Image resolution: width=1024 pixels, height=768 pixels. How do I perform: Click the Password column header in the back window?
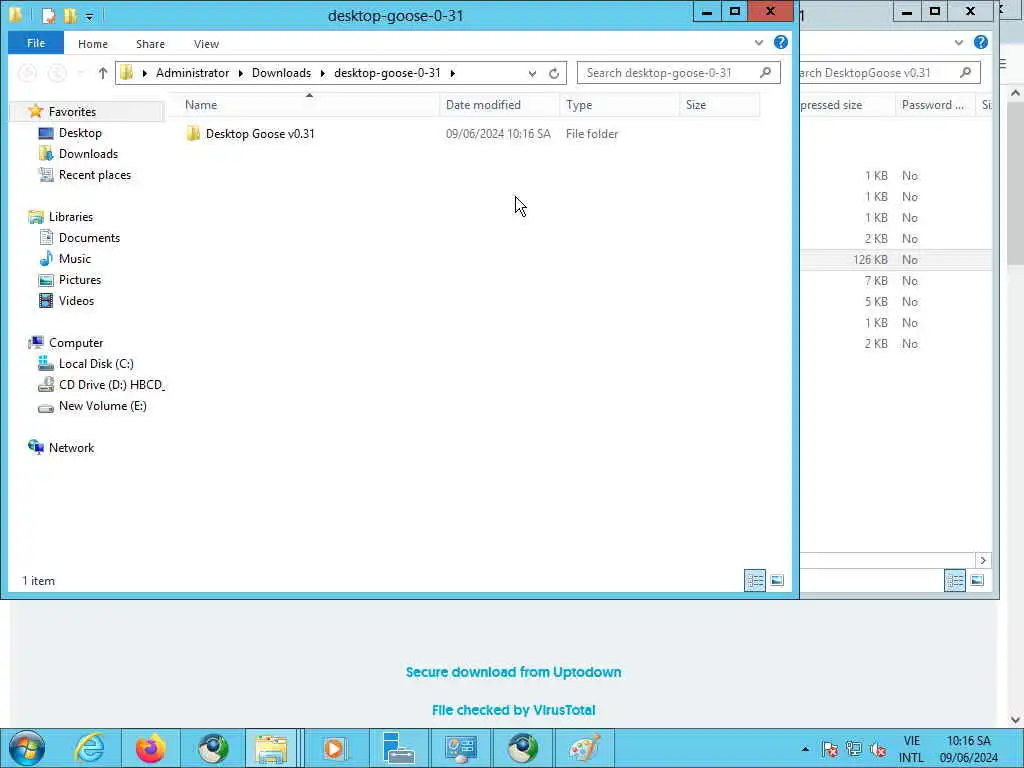[933, 104]
